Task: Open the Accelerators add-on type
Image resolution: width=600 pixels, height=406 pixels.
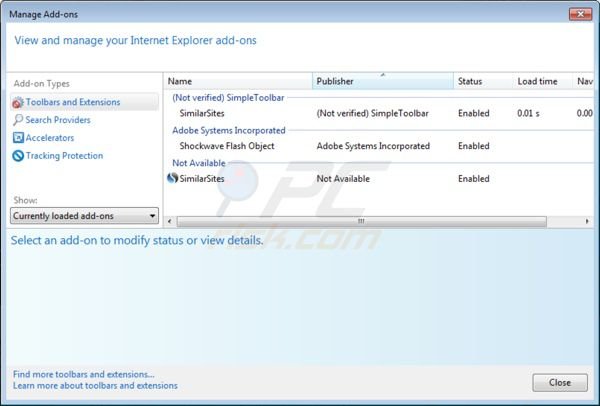Action: 50,138
